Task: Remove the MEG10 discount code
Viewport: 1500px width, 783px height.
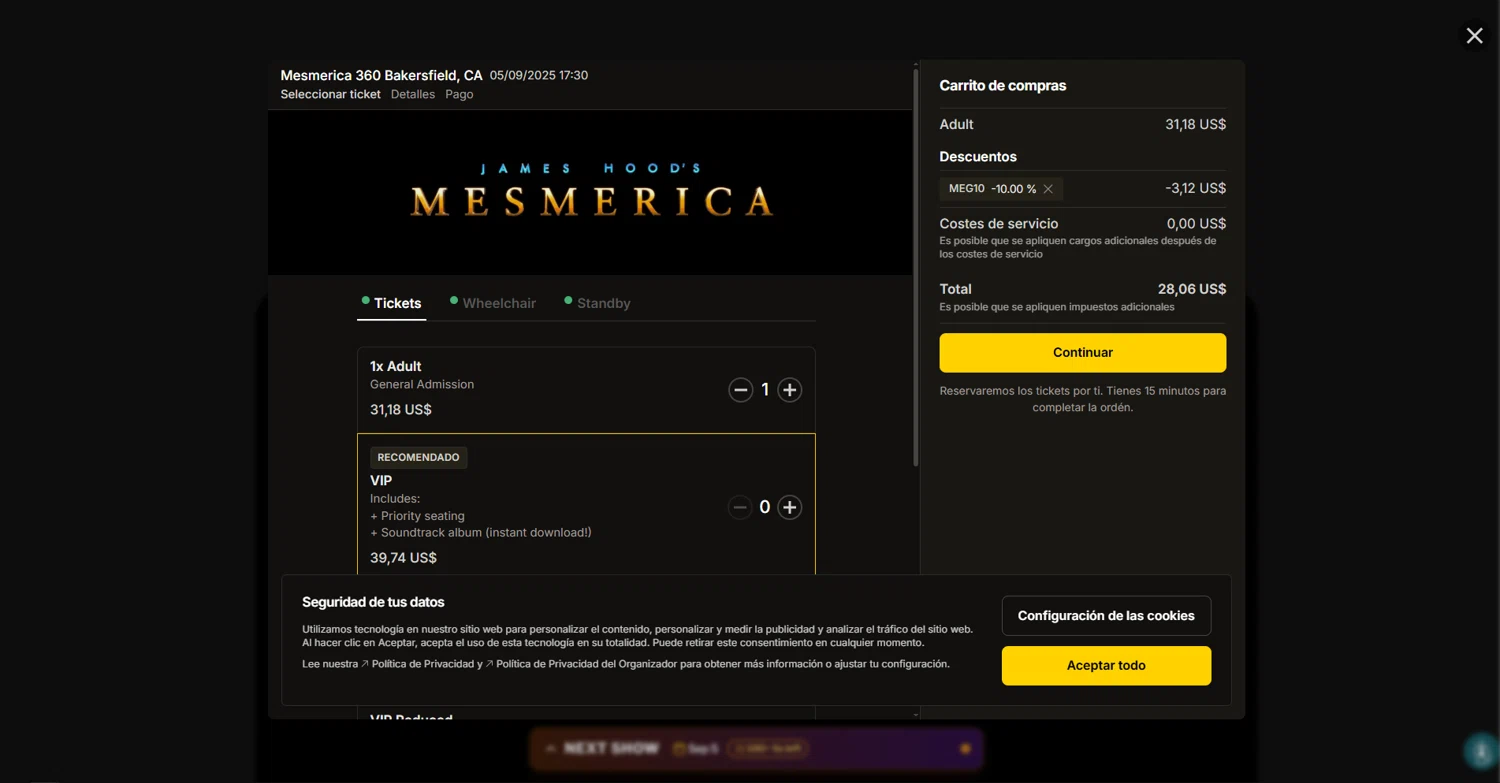Action: pyautogui.click(x=1048, y=189)
